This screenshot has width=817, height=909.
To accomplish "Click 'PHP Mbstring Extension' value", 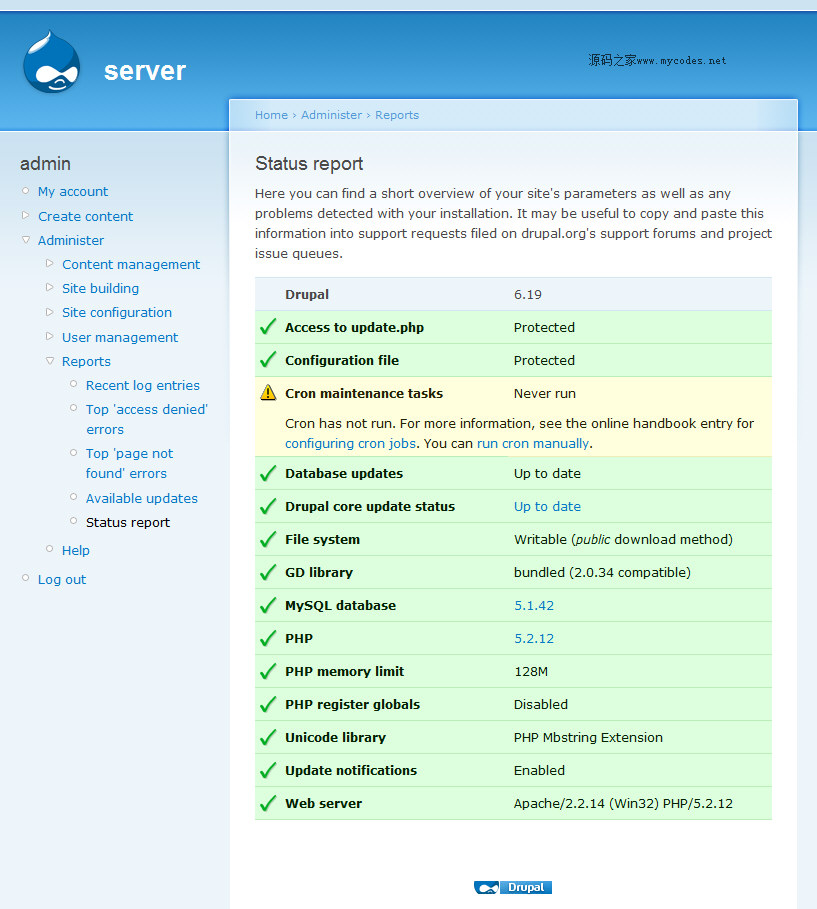I will tap(588, 737).
